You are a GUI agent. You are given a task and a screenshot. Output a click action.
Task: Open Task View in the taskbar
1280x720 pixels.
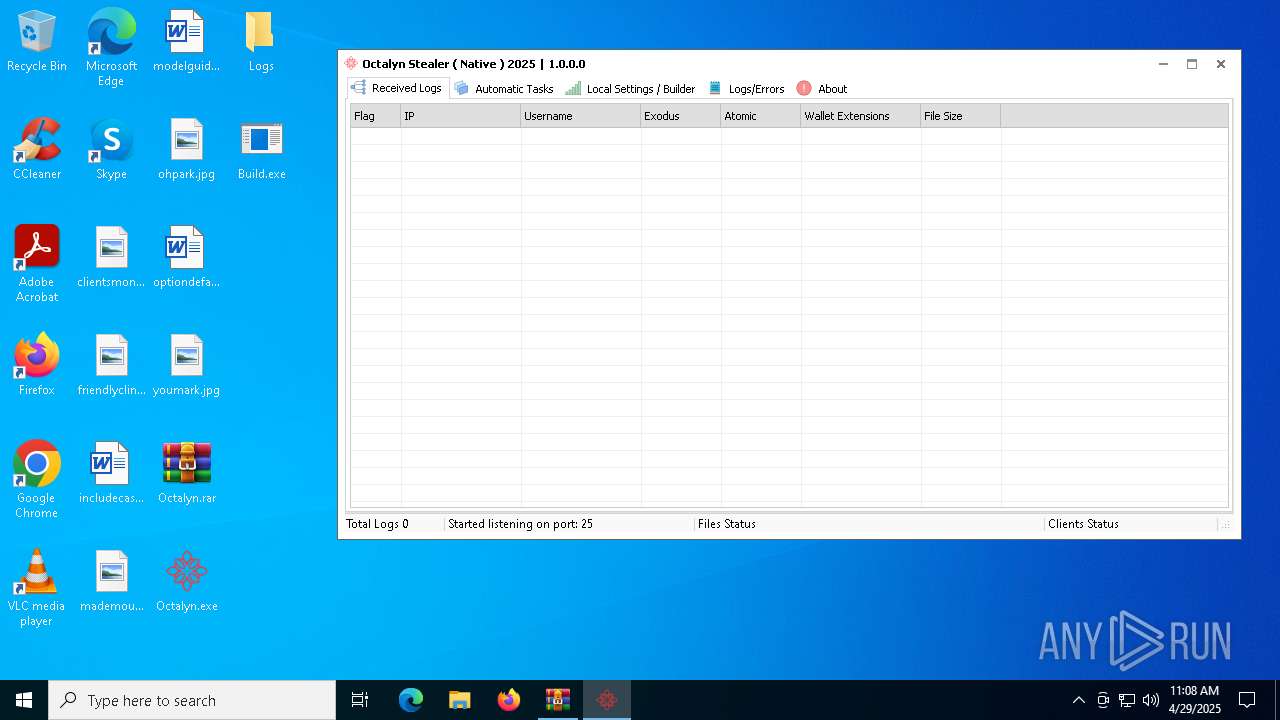360,700
